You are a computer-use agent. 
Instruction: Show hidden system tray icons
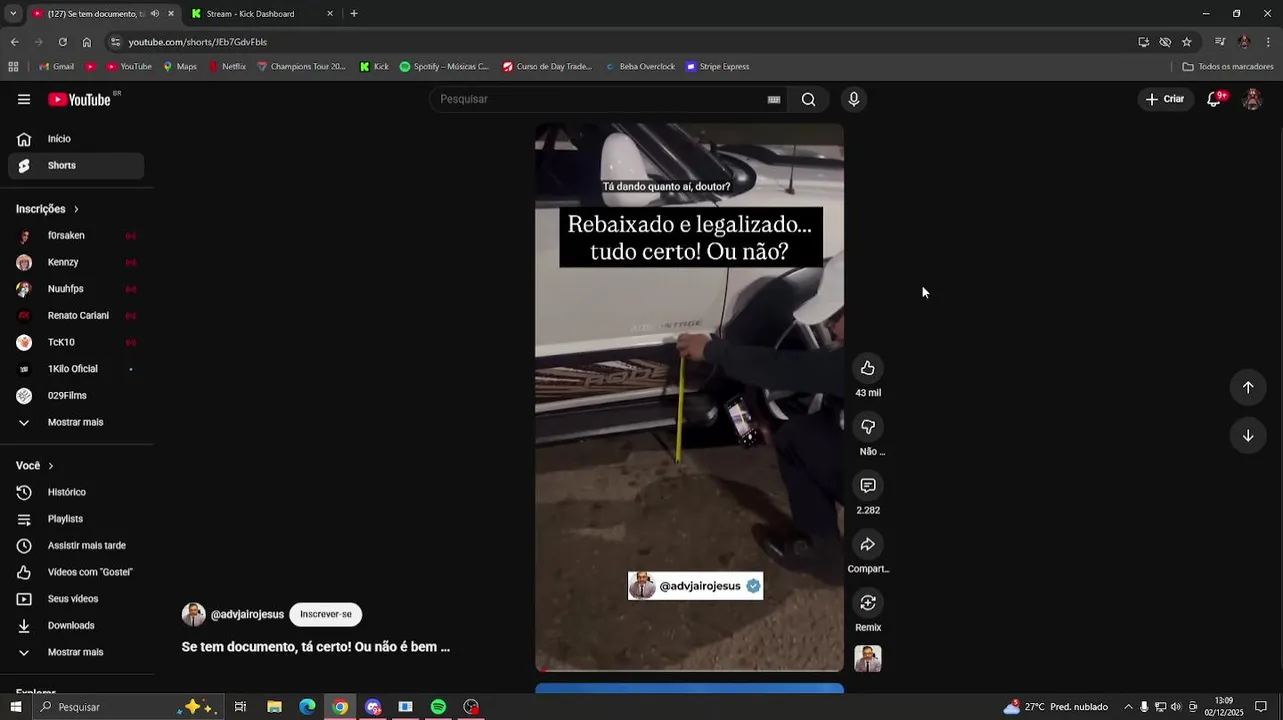point(1128,707)
